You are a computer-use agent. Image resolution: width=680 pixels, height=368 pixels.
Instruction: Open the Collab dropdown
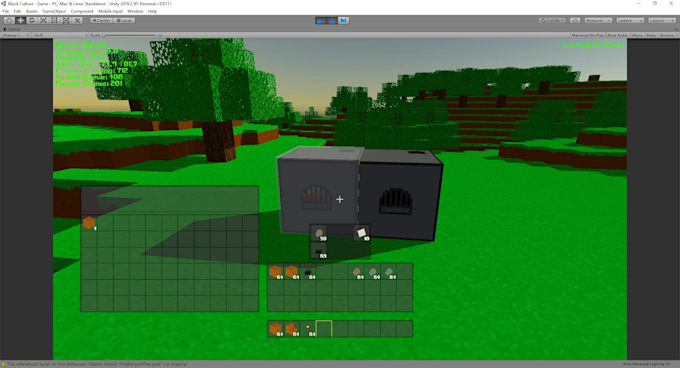pos(552,20)
